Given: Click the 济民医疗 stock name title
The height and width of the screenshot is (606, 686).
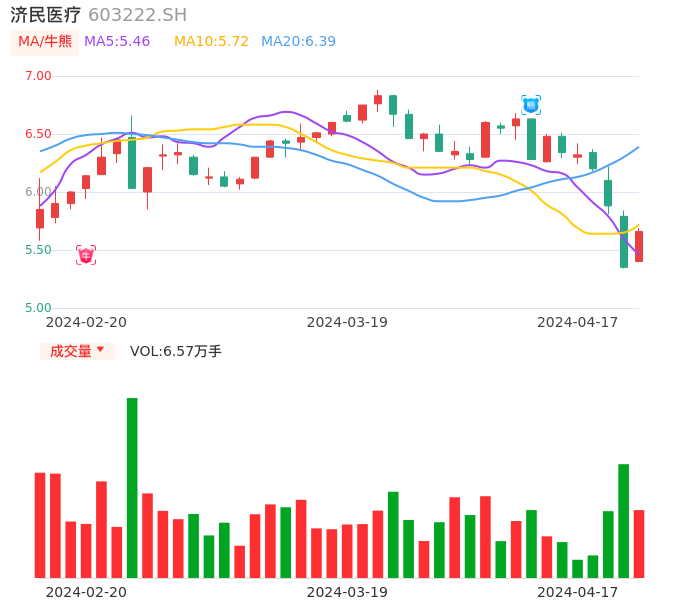Looking at the screenshot, I should [x=46, y=15].
